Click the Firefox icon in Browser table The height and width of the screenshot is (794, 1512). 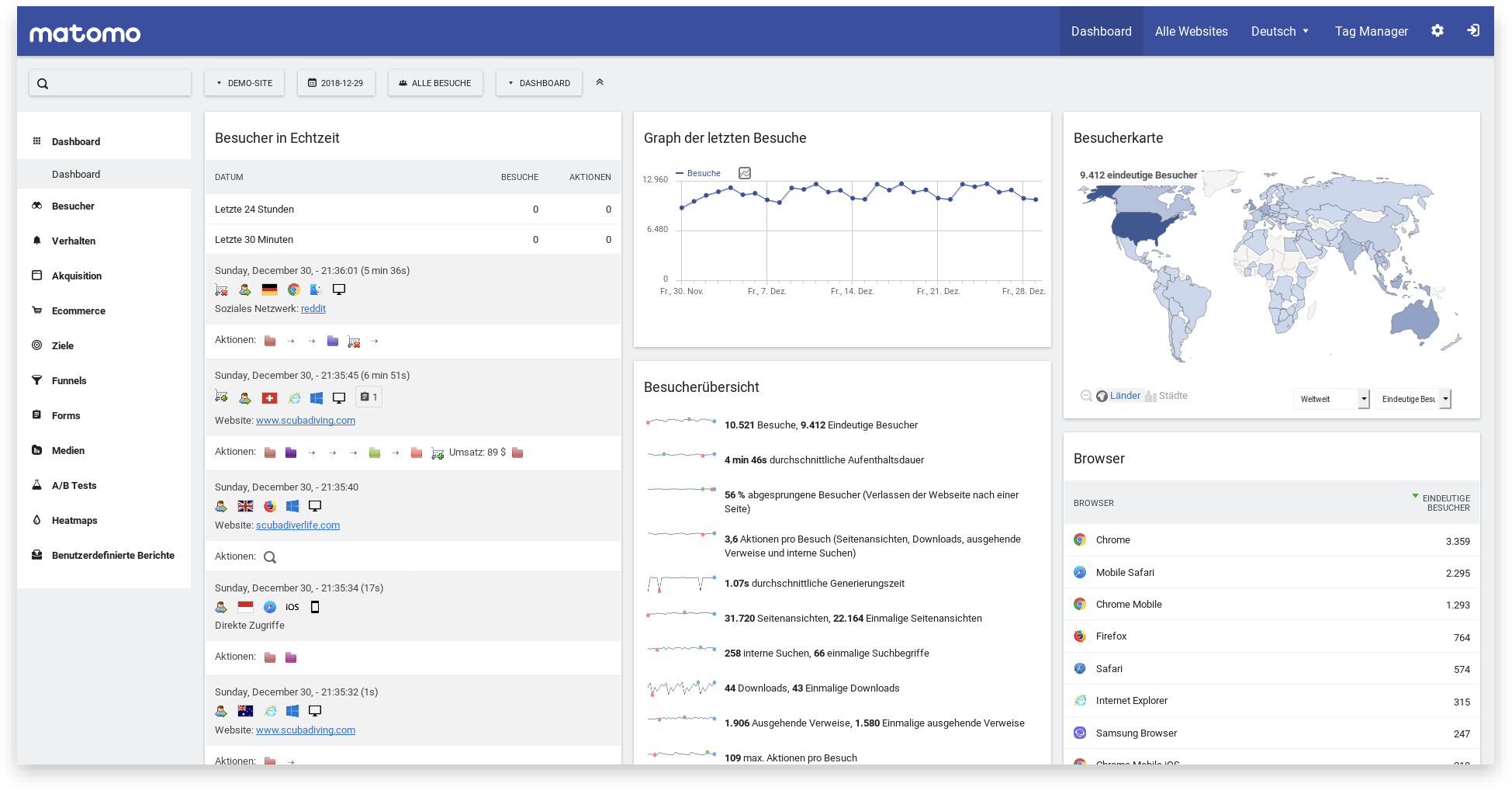1080,636
